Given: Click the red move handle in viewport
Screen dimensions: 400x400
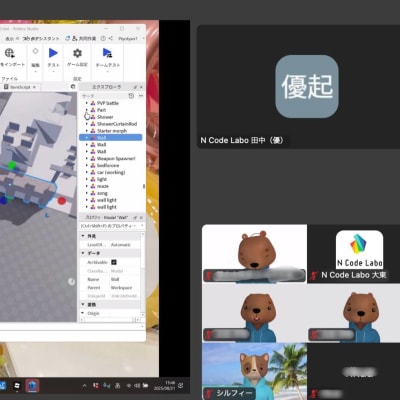Looking at the screenshot, I should pyautogui.click(x=62, y=201).
